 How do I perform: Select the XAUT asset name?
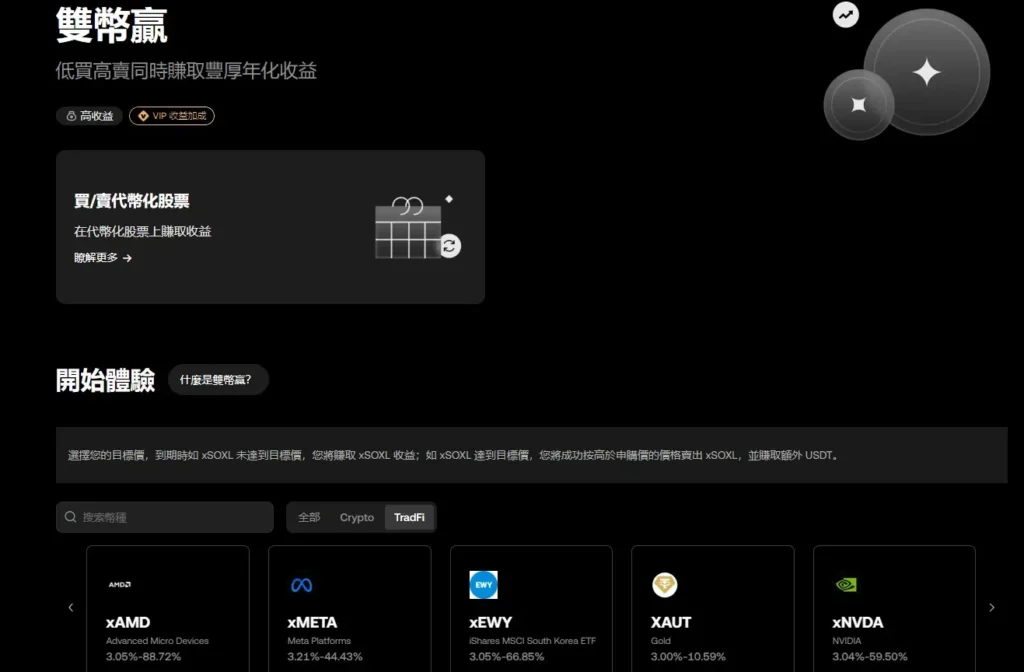point(671,622)
